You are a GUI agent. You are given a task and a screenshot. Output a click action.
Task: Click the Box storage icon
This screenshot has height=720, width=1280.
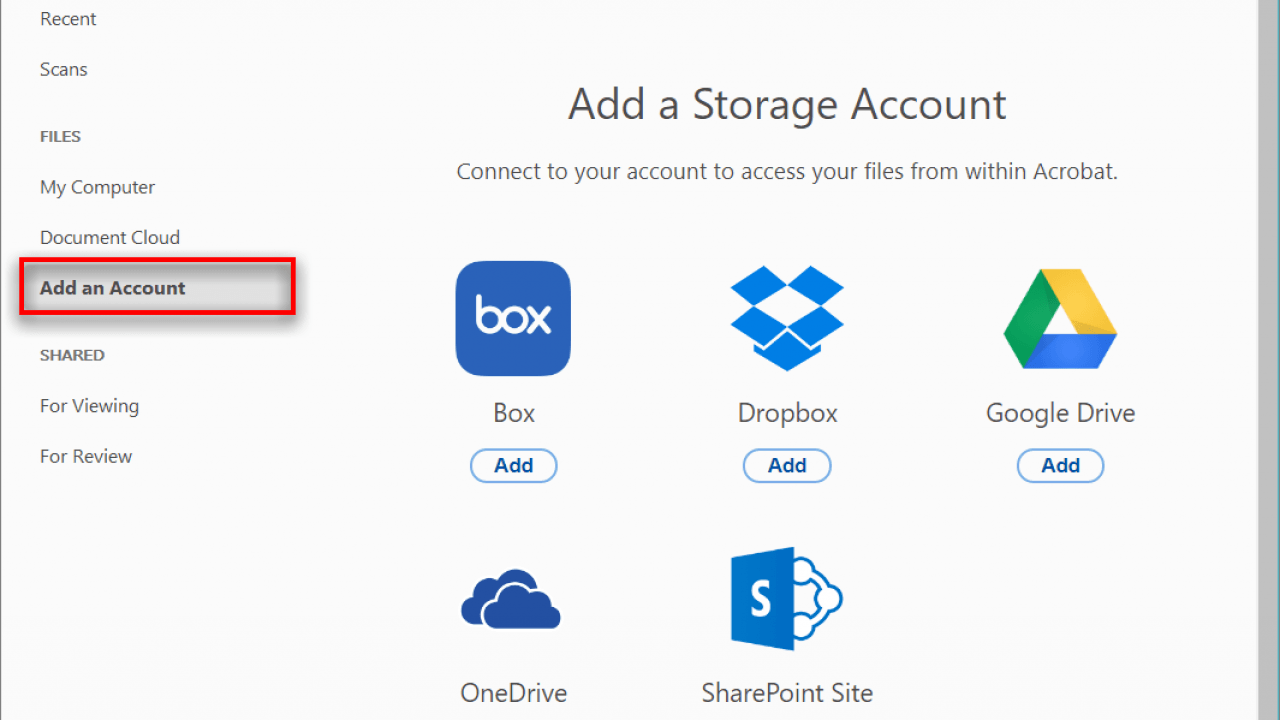pyautogui.click(x=513, y=318)
